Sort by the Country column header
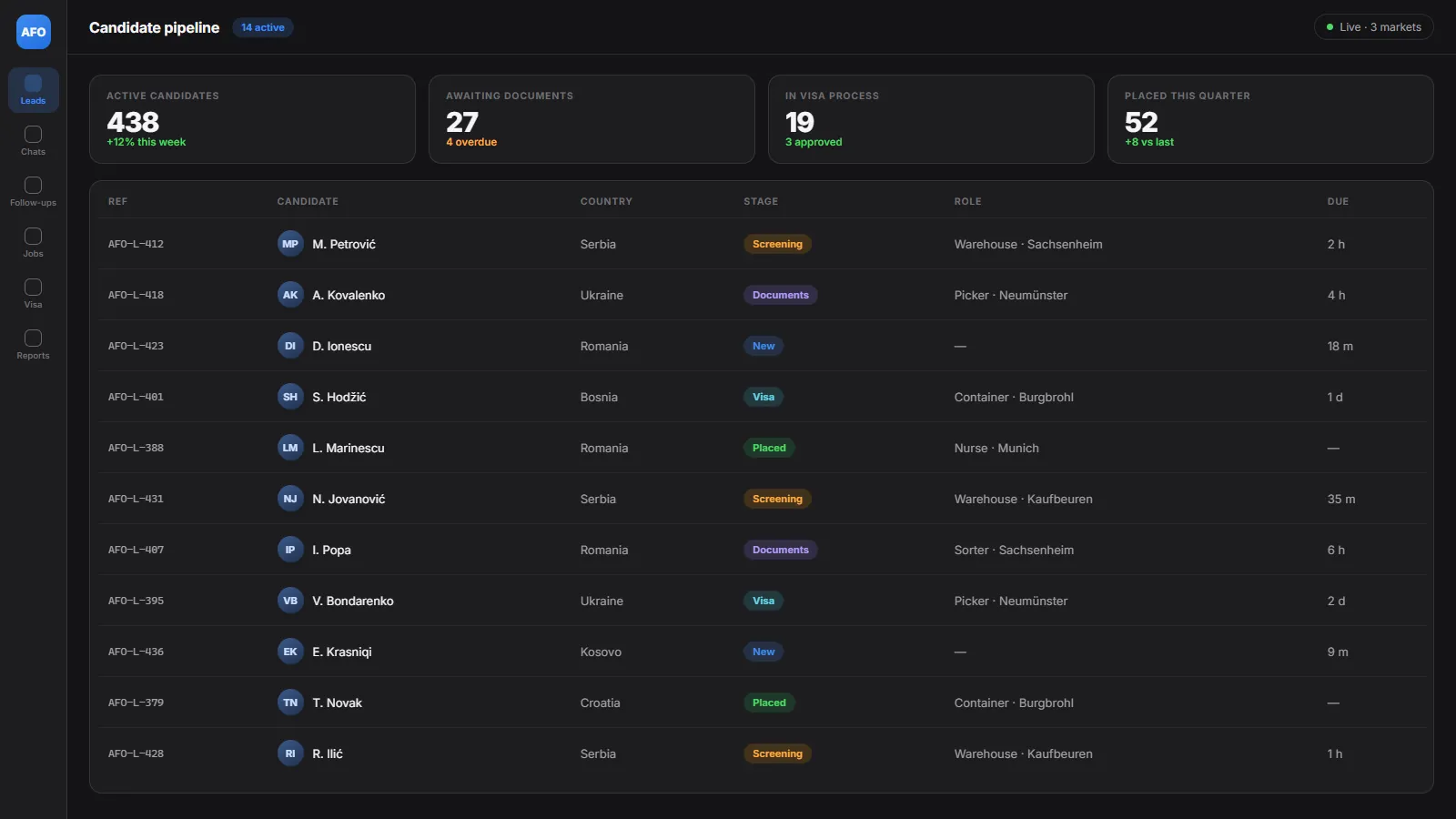Viewport: 1456px width, 819px height. (x=606, y=201)
